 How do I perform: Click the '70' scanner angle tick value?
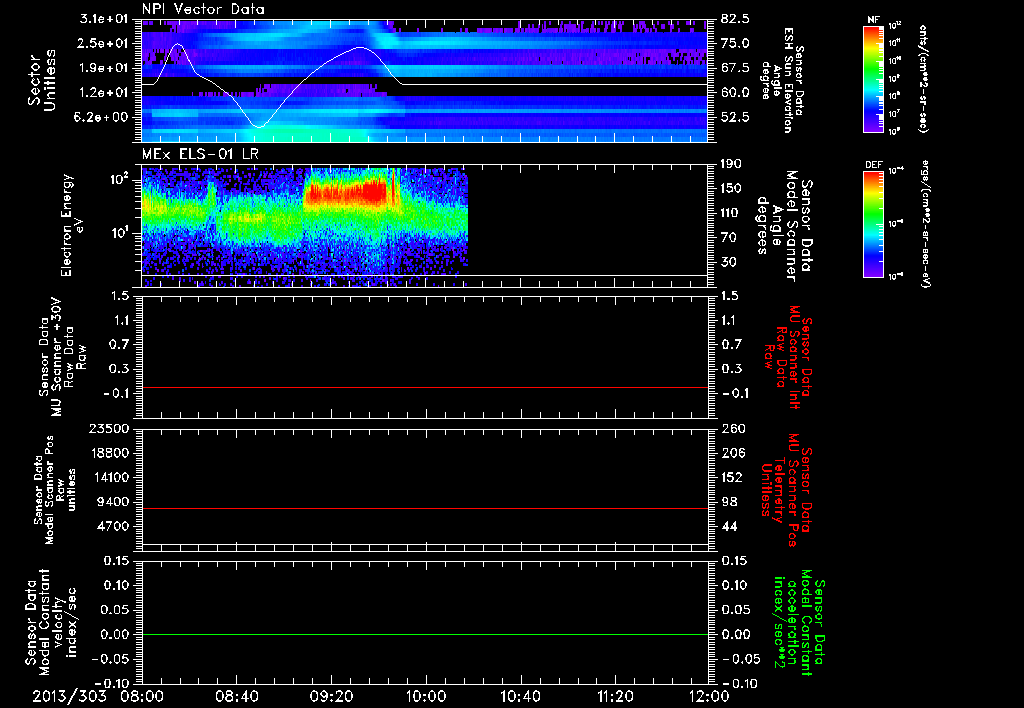coord(729,237)
